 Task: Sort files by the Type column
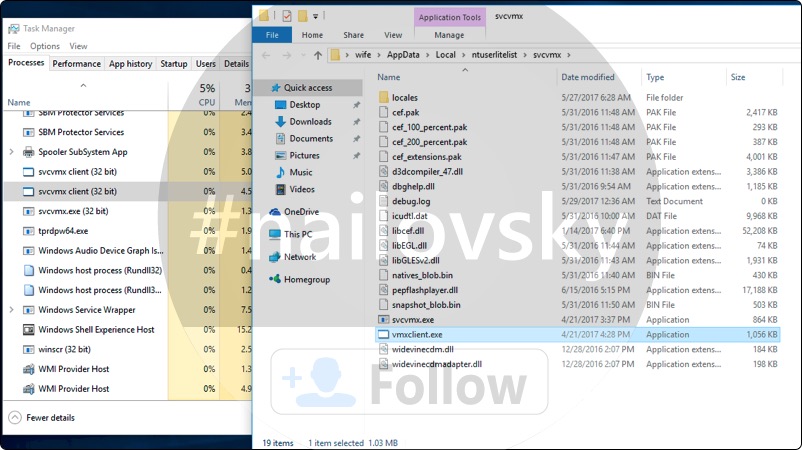(x=655, y=77)
